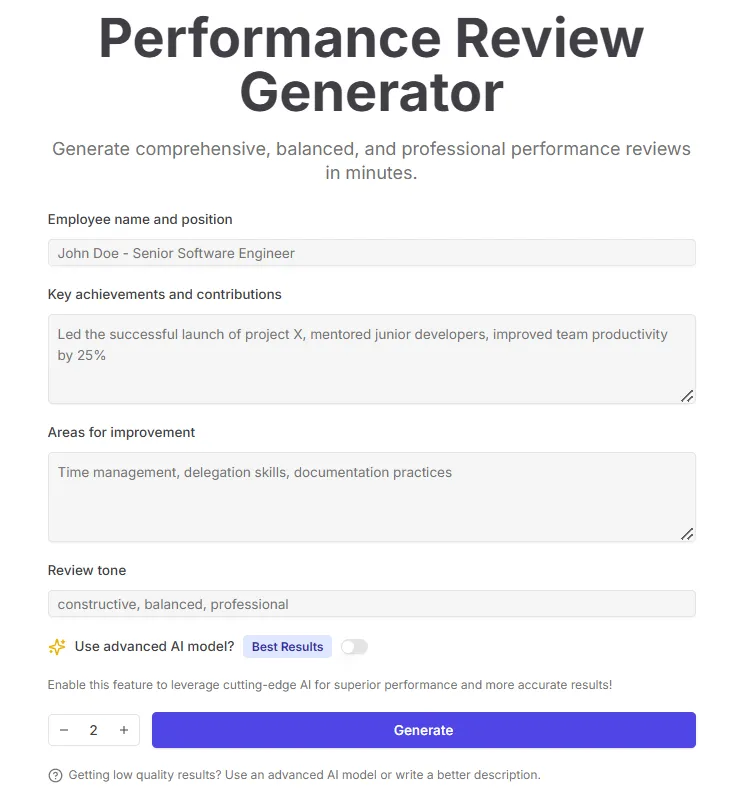Enable the advanced AI model toggle
This screenshot has height=788, width=745.
354,647
